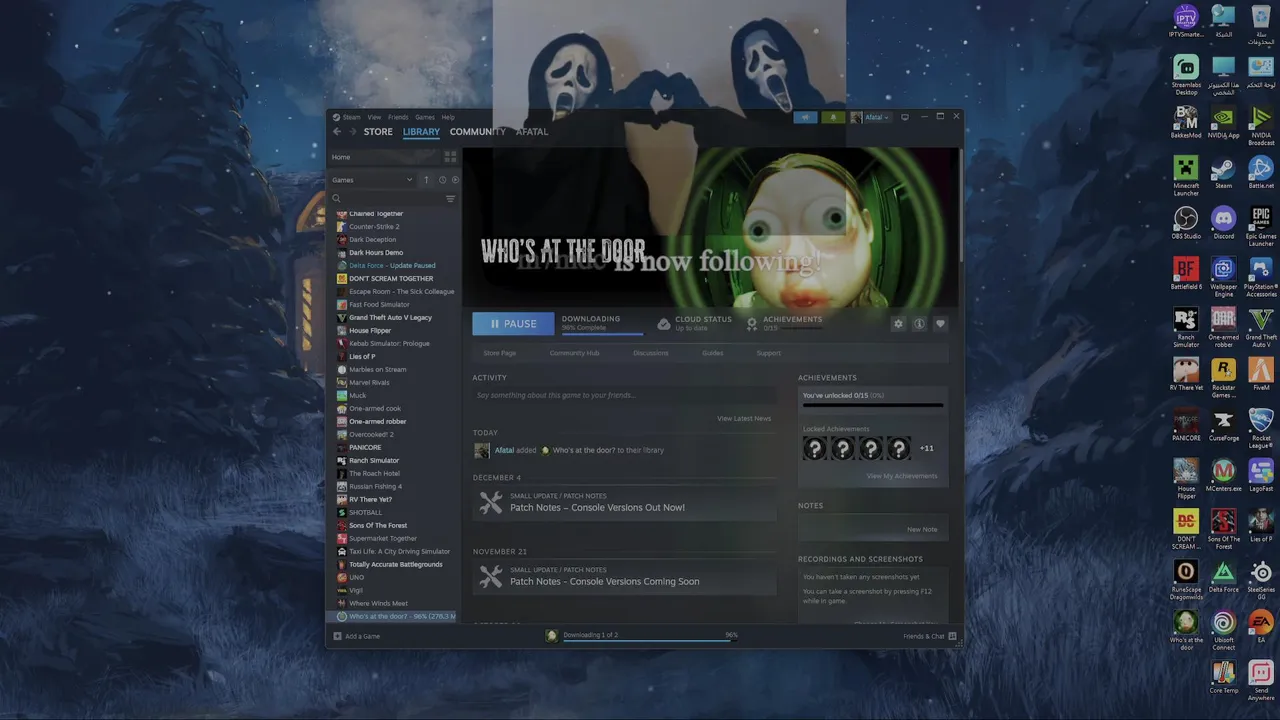Image resolution: width=1280 pixels, height=720 pixels.
Task: Open the Discord desktop icon
Action: tap(1224, 223)
